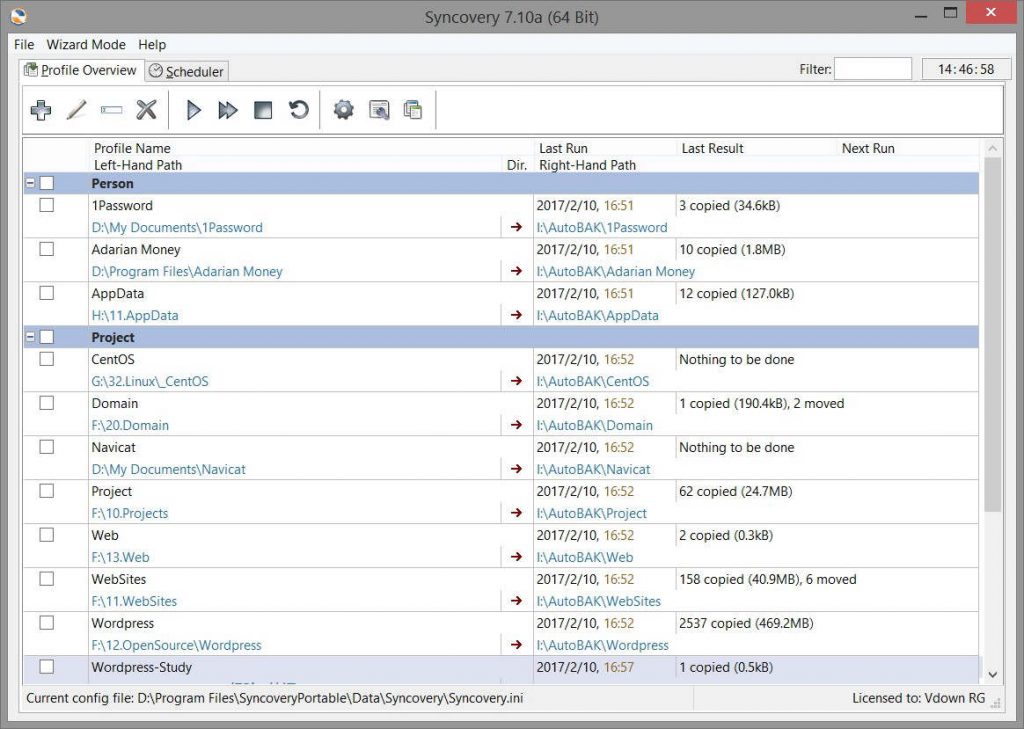The width and height of the screenshot is (1024, 729).
Task: Click the double-arrow run in background icon
Action: click(x=228, y=110)
